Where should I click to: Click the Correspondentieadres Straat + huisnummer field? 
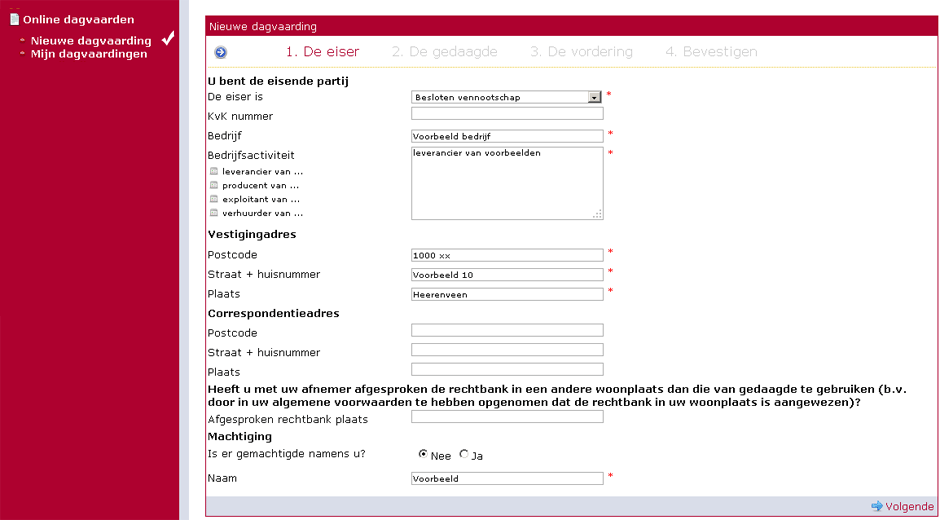tap(507, 350)
